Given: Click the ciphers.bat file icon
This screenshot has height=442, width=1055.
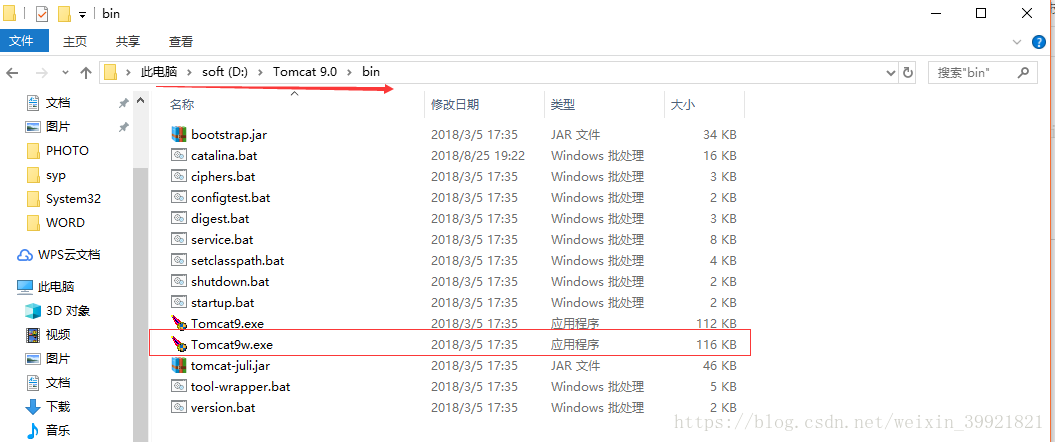Looking at the screenshot, I should (178, 176).
